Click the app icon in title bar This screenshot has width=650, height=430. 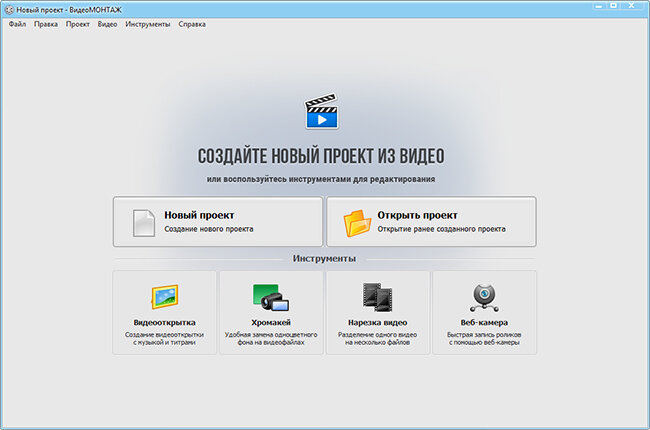point(9,10)
